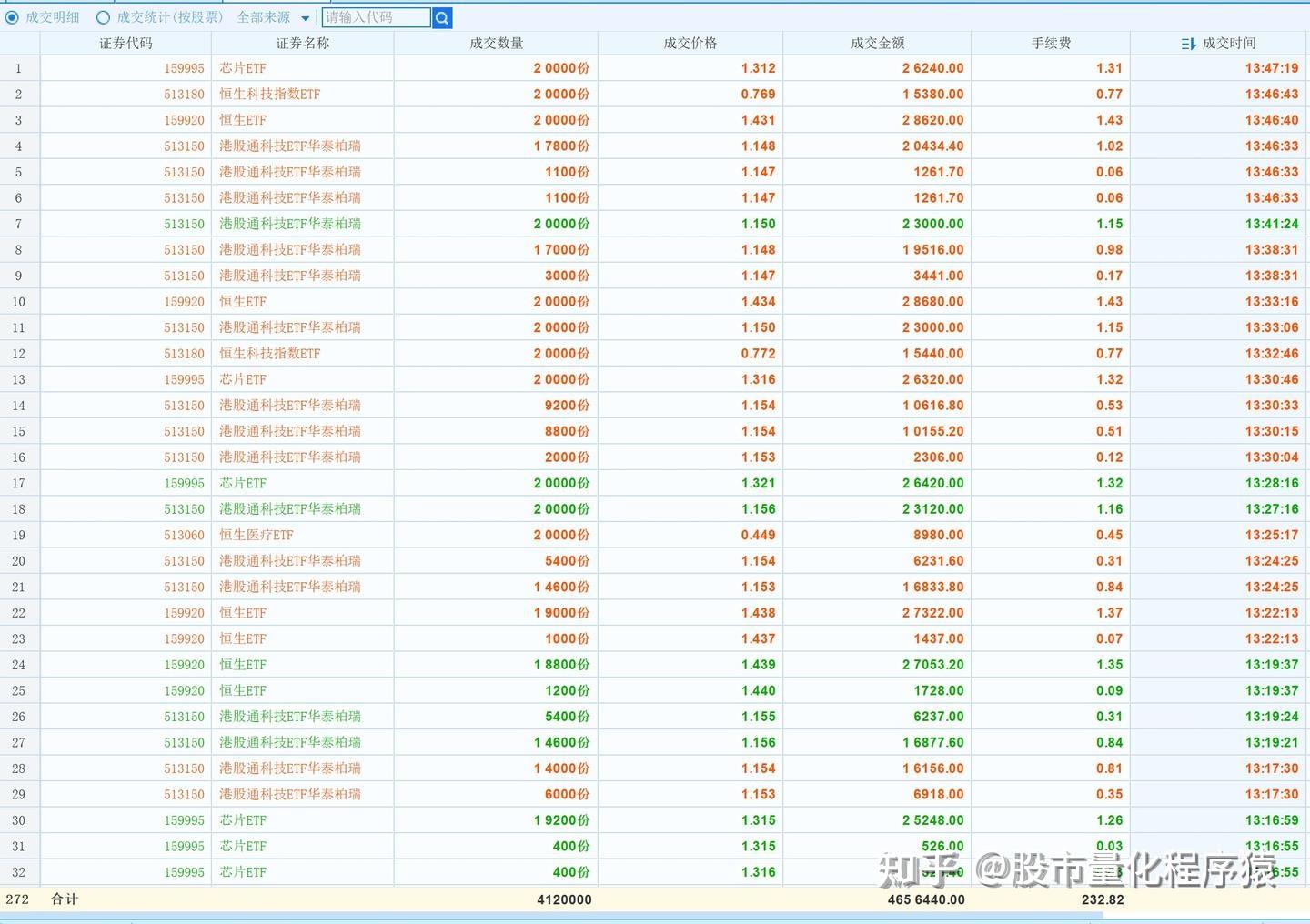1310x924 pixels.
Task: Click the trade time 13:41:24
Action: [x=1272, y=224]
